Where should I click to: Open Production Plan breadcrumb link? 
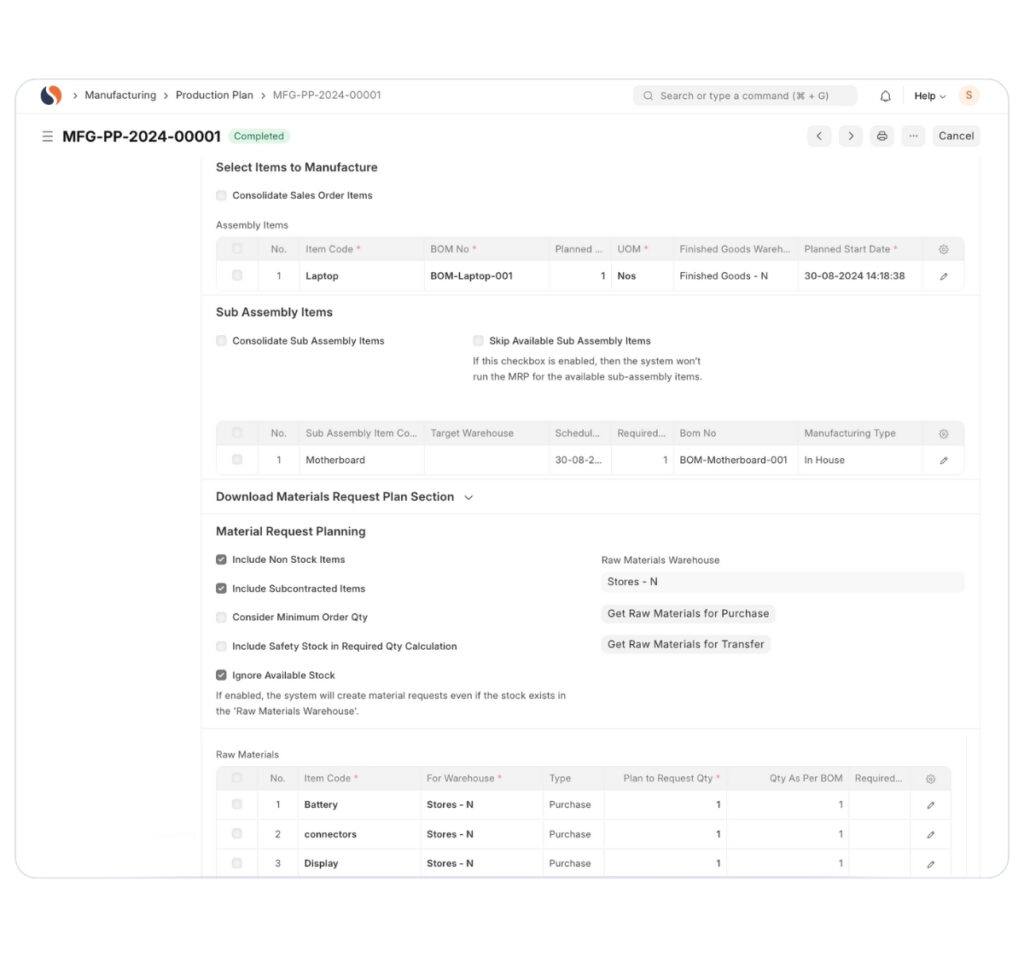click(x=214, y=95)
